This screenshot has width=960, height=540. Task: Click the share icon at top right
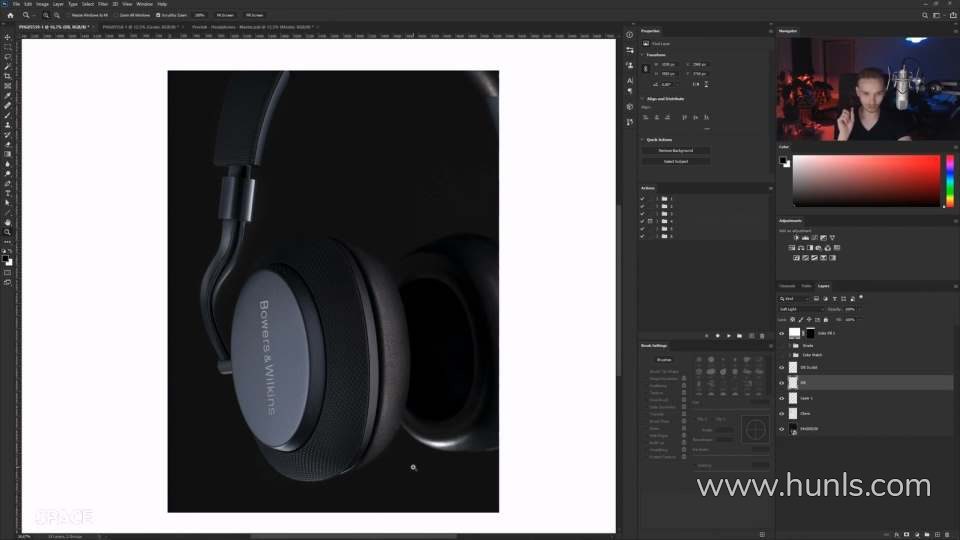tap(953, 15)
